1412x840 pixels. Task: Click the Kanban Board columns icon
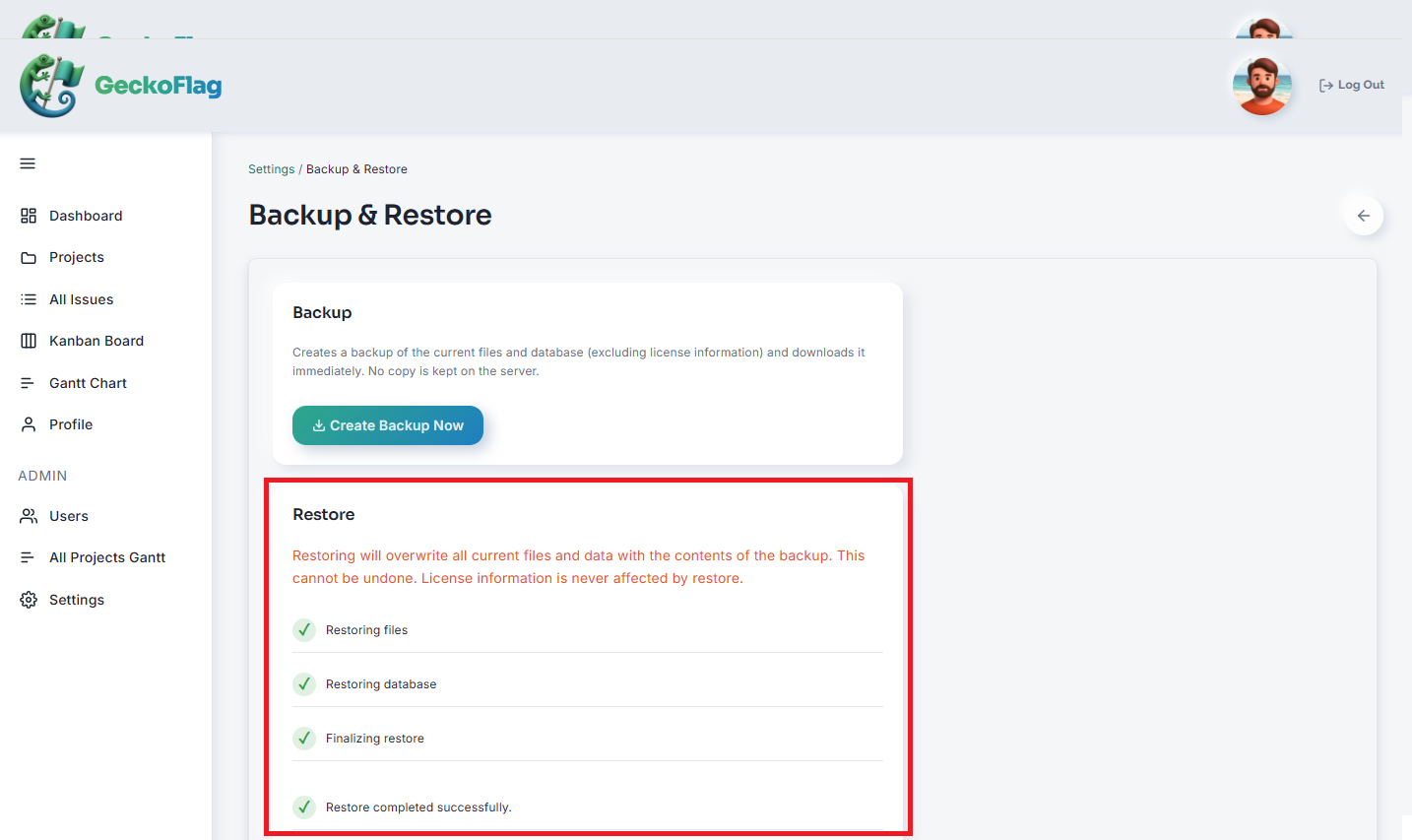point(29,341)
